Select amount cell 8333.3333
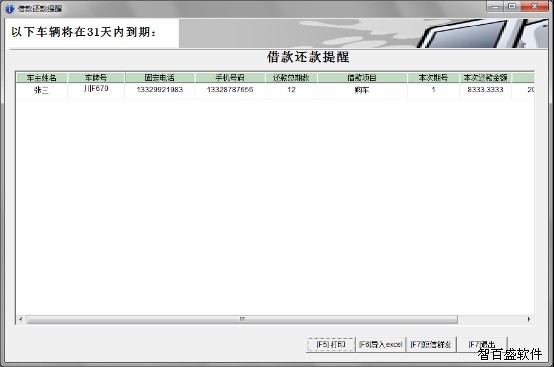 (x=485, y=90)
